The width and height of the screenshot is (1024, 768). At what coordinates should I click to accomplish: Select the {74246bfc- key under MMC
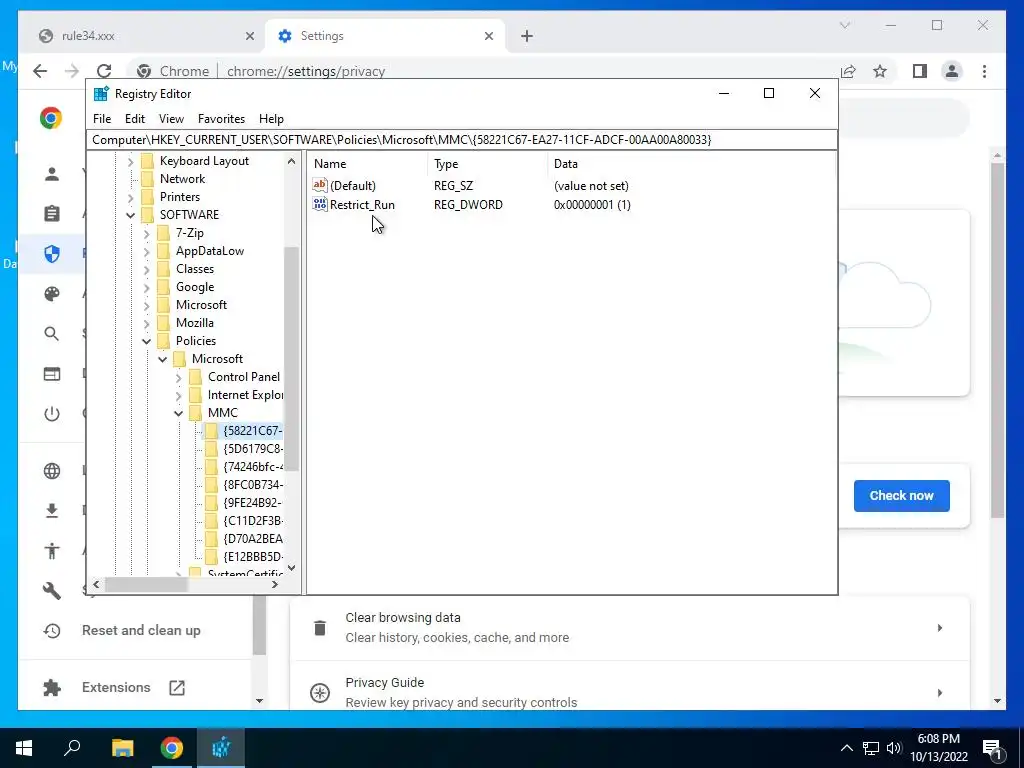click(253, 467)
